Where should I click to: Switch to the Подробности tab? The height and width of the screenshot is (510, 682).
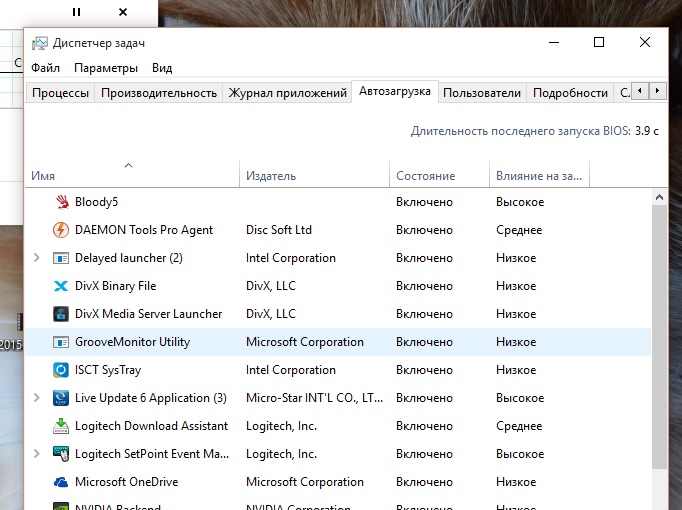[x=570, y=93]
